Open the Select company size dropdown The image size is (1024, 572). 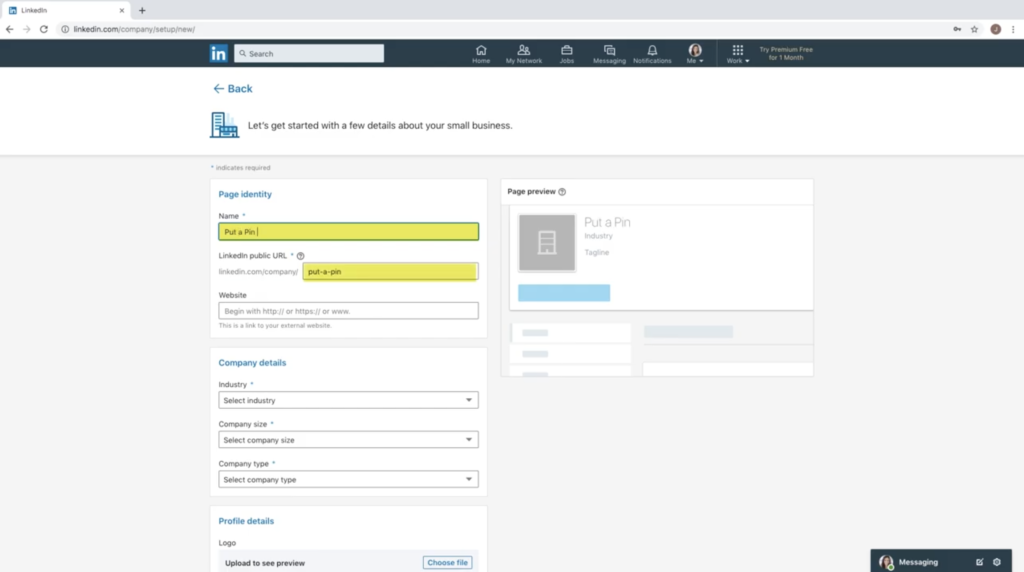coord(348,440)
